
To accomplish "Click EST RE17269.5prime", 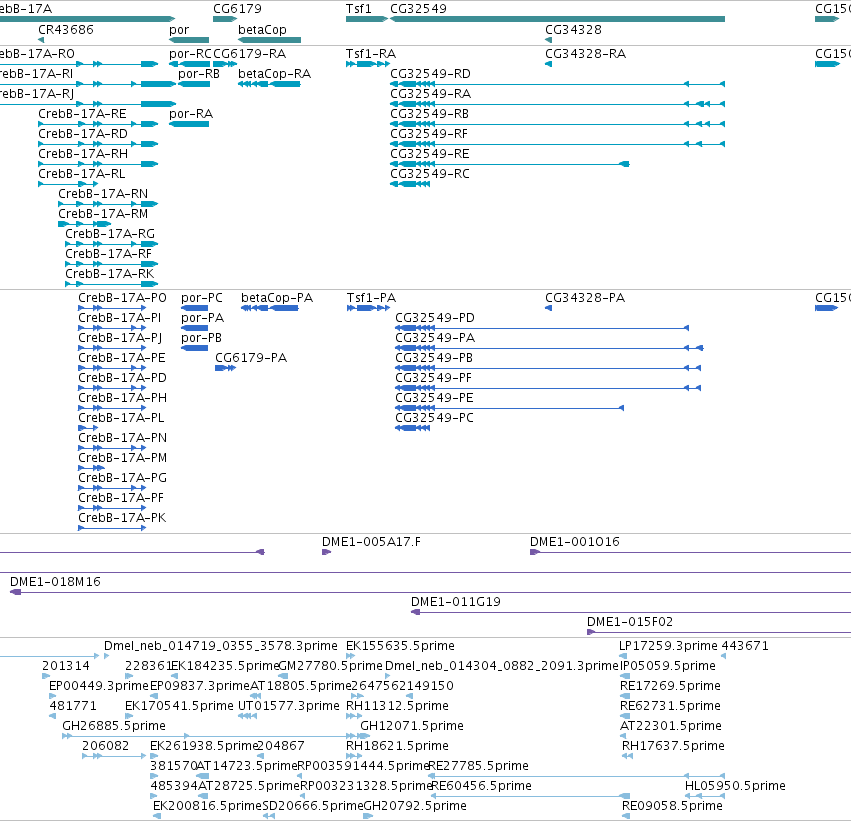I will pos(670,686).
